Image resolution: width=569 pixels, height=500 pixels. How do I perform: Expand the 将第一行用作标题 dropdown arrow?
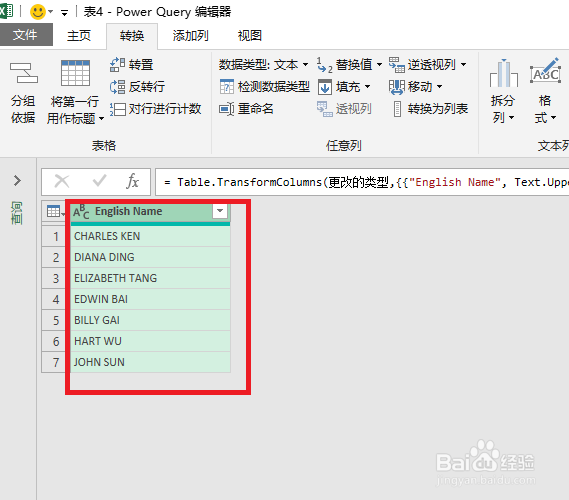click(x=101, y=119)
